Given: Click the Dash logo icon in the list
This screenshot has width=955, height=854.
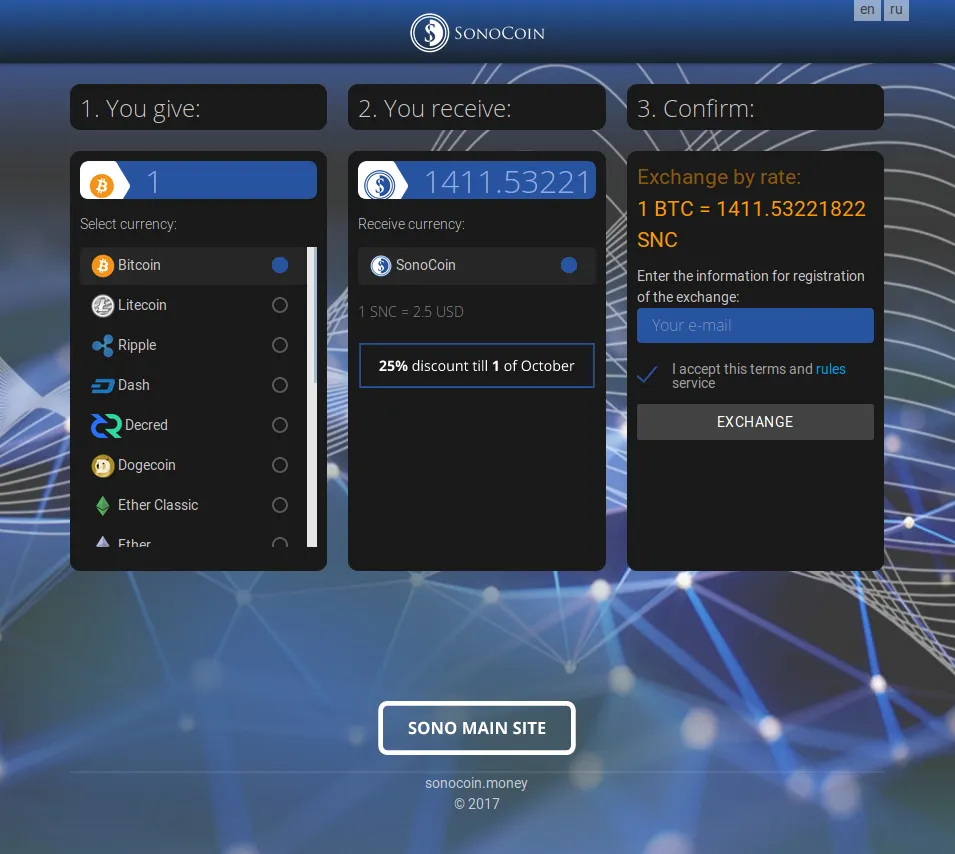Looking at the screenshot, I should (102, 386).
